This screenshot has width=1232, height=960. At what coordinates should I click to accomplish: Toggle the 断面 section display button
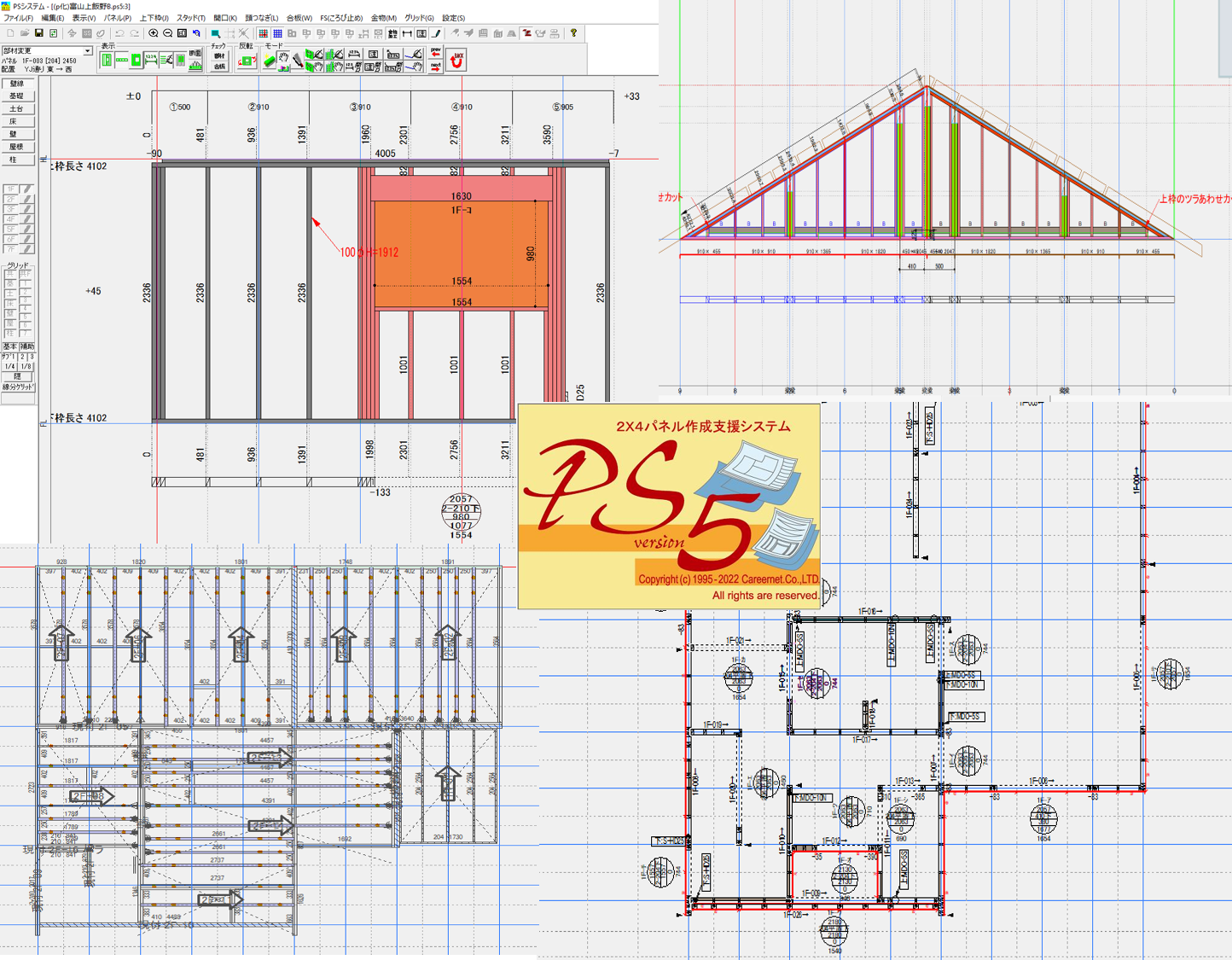(x=195, y=53)
